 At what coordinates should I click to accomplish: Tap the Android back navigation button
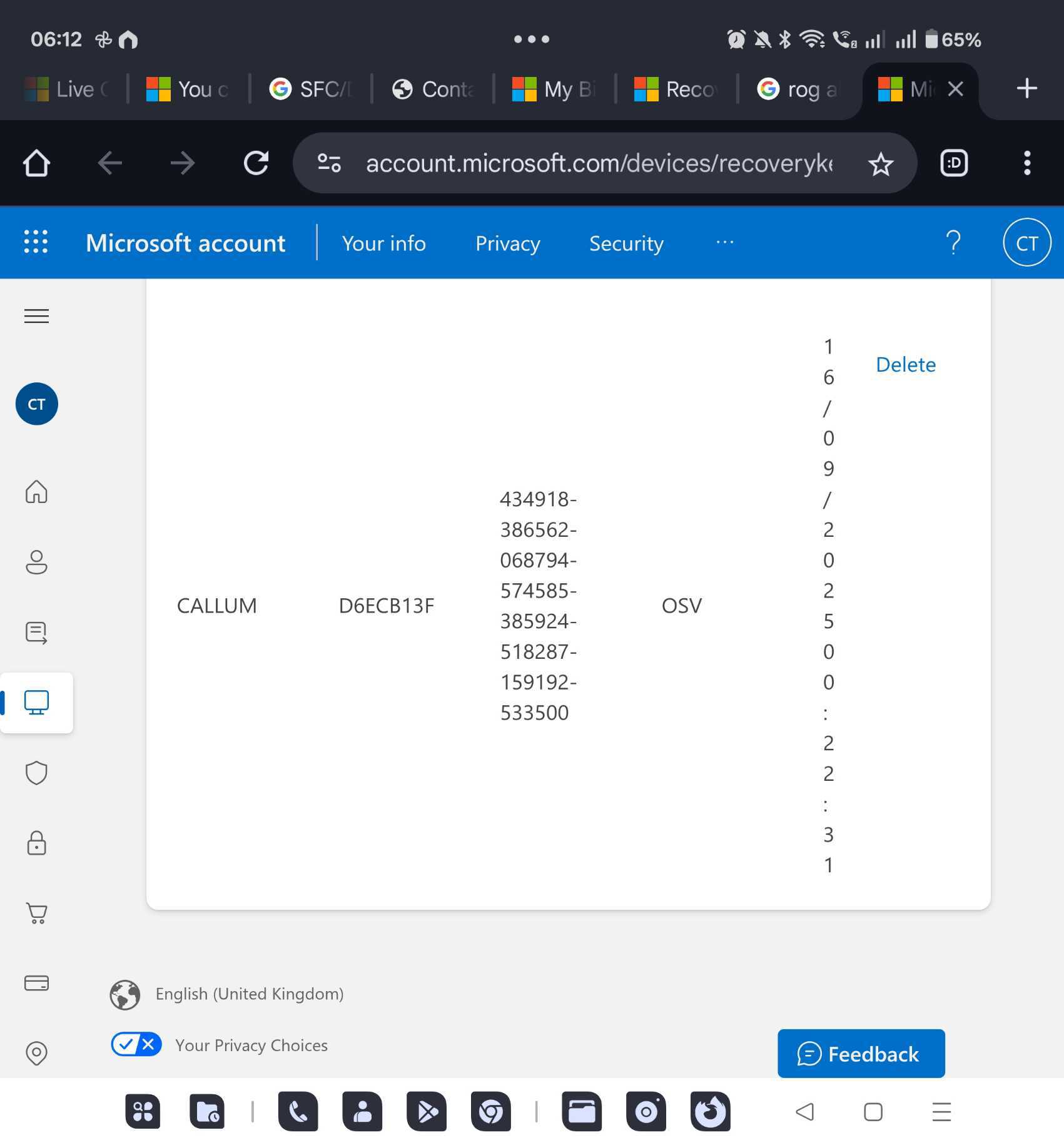(x=805, y=1112)
